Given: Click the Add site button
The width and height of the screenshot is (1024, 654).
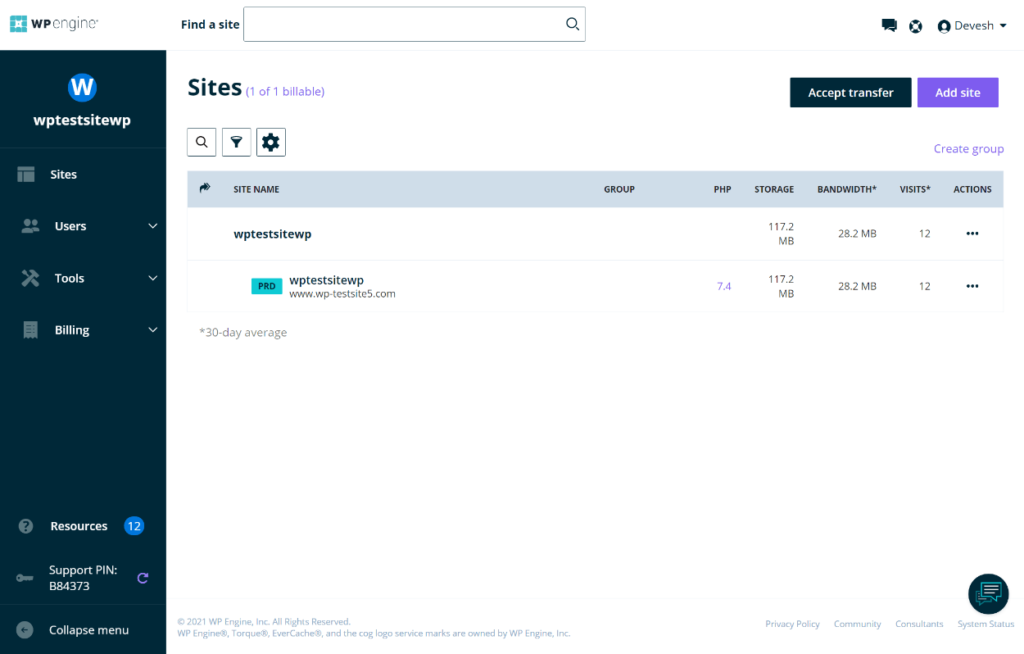Looking at the screenshot, I should (957, 92).
